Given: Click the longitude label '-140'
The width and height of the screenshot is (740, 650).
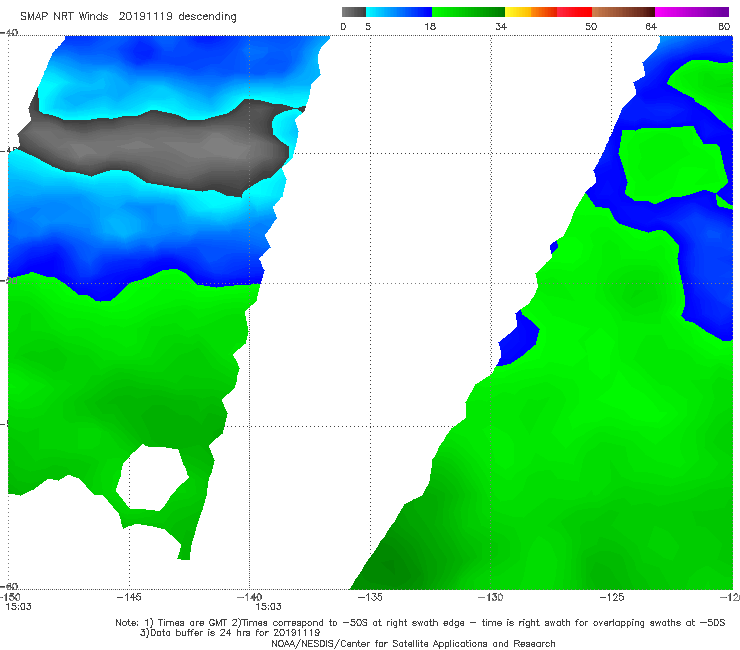Looking at the screenshot, I should click(249, 597).
